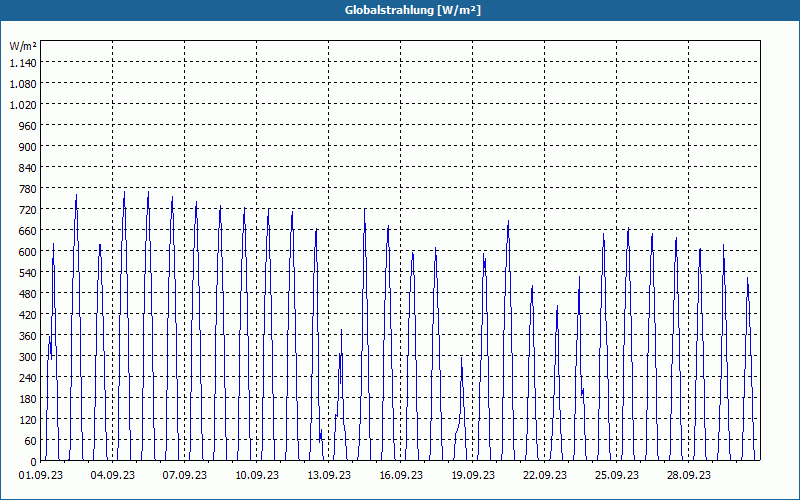Viewport: 800px width, 500px height.
Task: Select the 1.020 y-axis value
Action: [x=23, y=105]
